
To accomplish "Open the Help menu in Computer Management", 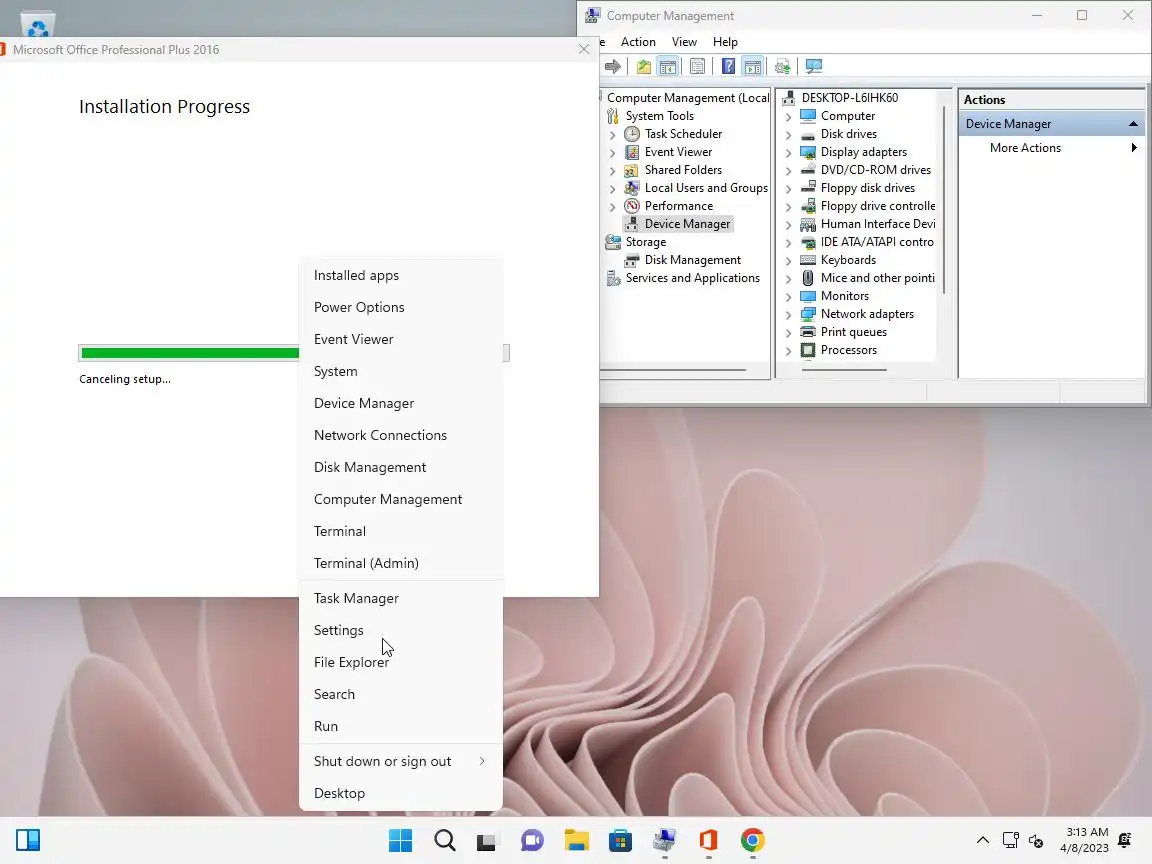I will click(x=725, y=42).
